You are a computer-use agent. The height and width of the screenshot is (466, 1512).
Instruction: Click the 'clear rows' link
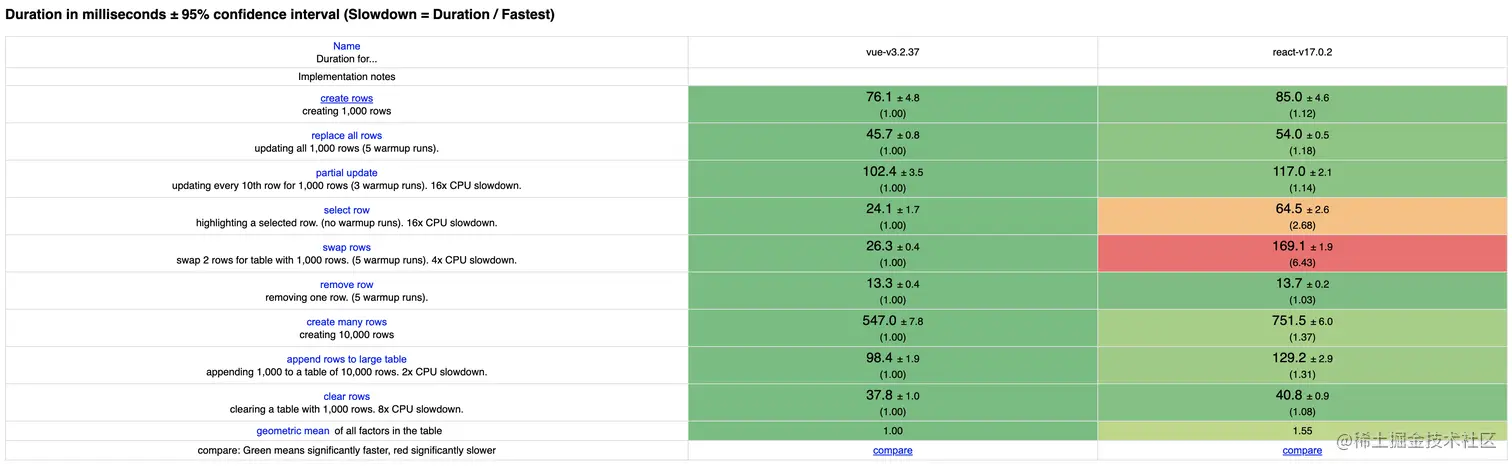click(x=347, y=397)
